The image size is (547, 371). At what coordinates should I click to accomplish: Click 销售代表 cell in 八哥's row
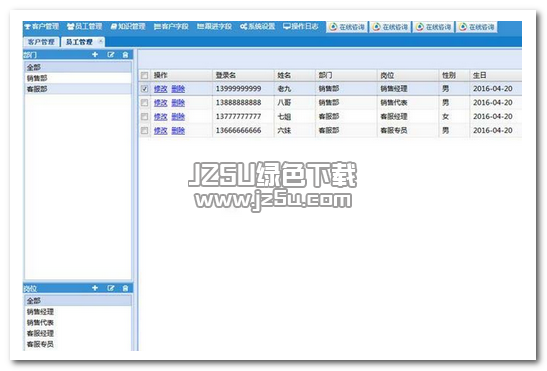click(x=394, y=103)
